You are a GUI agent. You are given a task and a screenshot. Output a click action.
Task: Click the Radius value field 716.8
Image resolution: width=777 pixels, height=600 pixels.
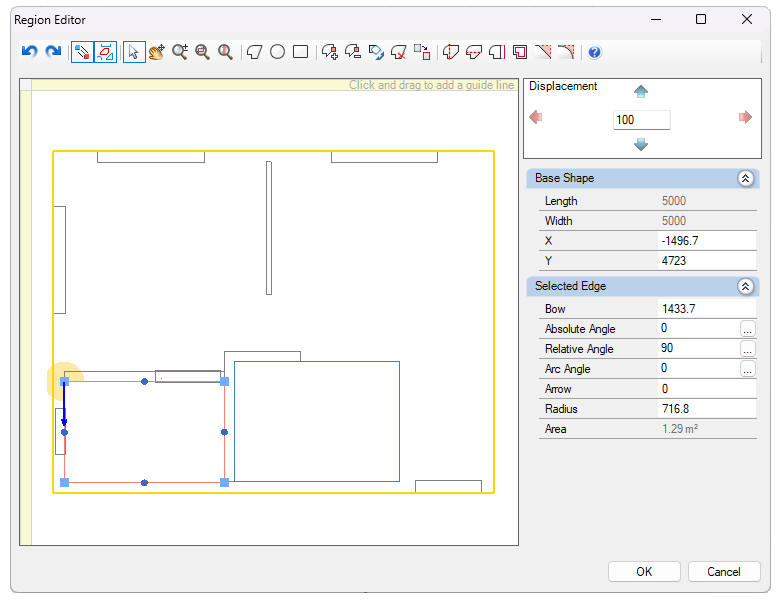pyautogui.click(x=707, y=409)
